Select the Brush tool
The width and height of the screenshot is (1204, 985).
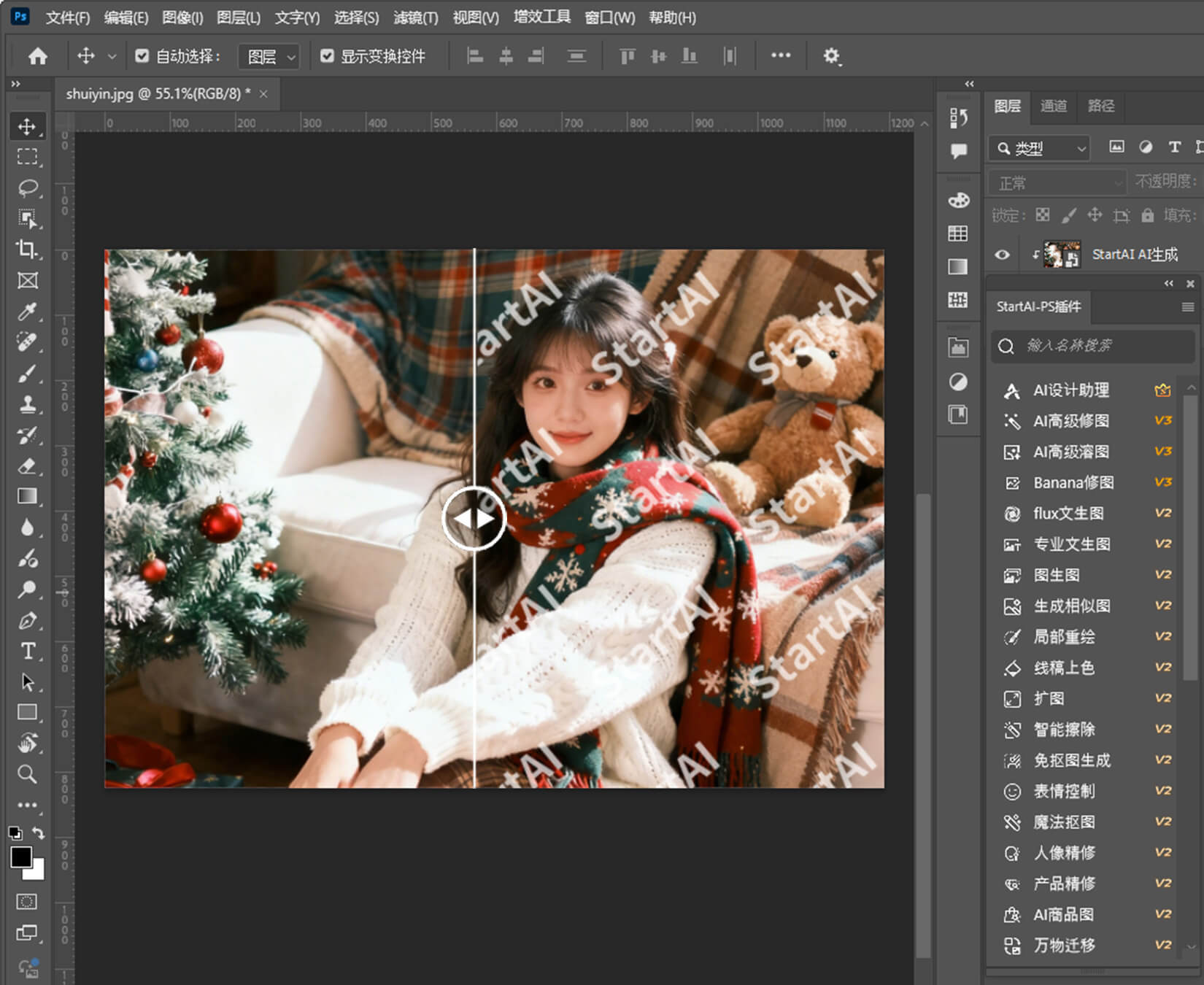(x=28, y=374)
